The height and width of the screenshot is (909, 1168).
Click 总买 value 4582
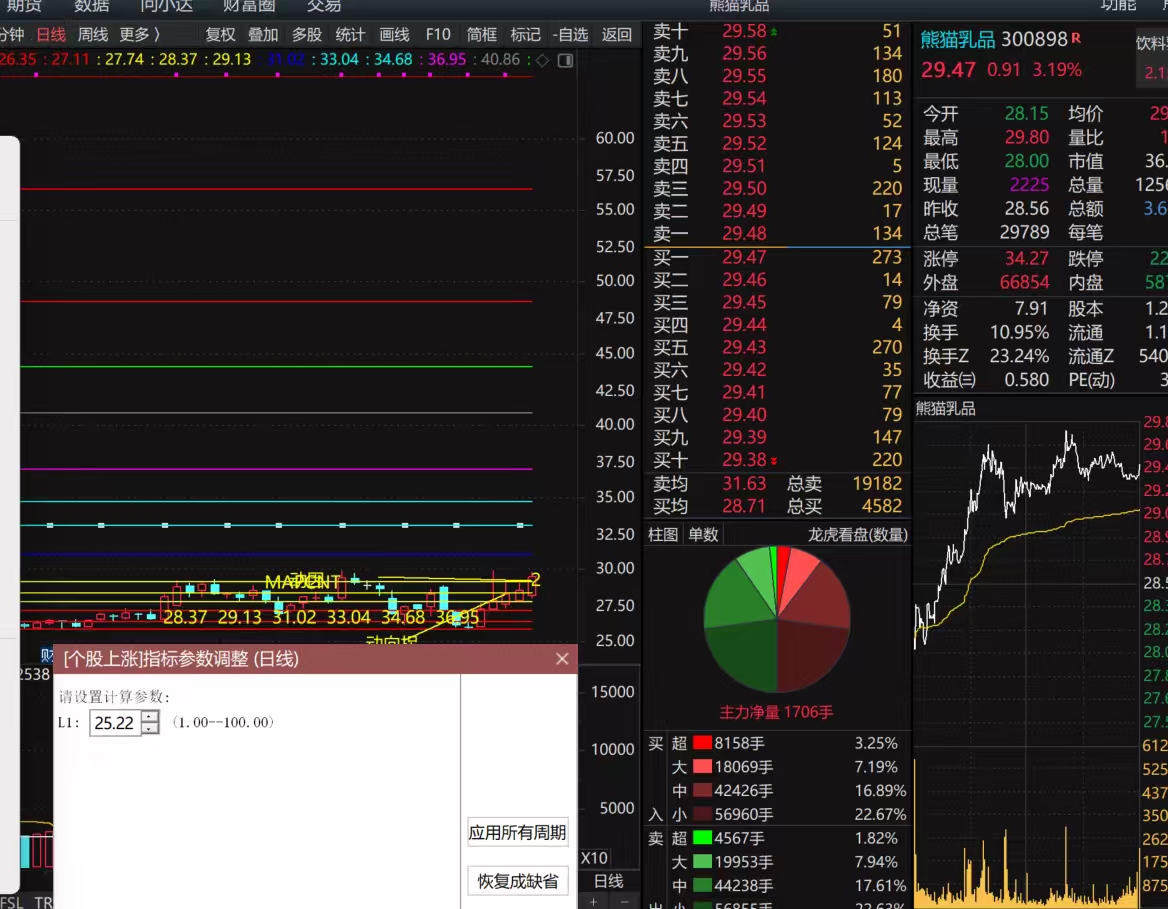tap(882, 506)
